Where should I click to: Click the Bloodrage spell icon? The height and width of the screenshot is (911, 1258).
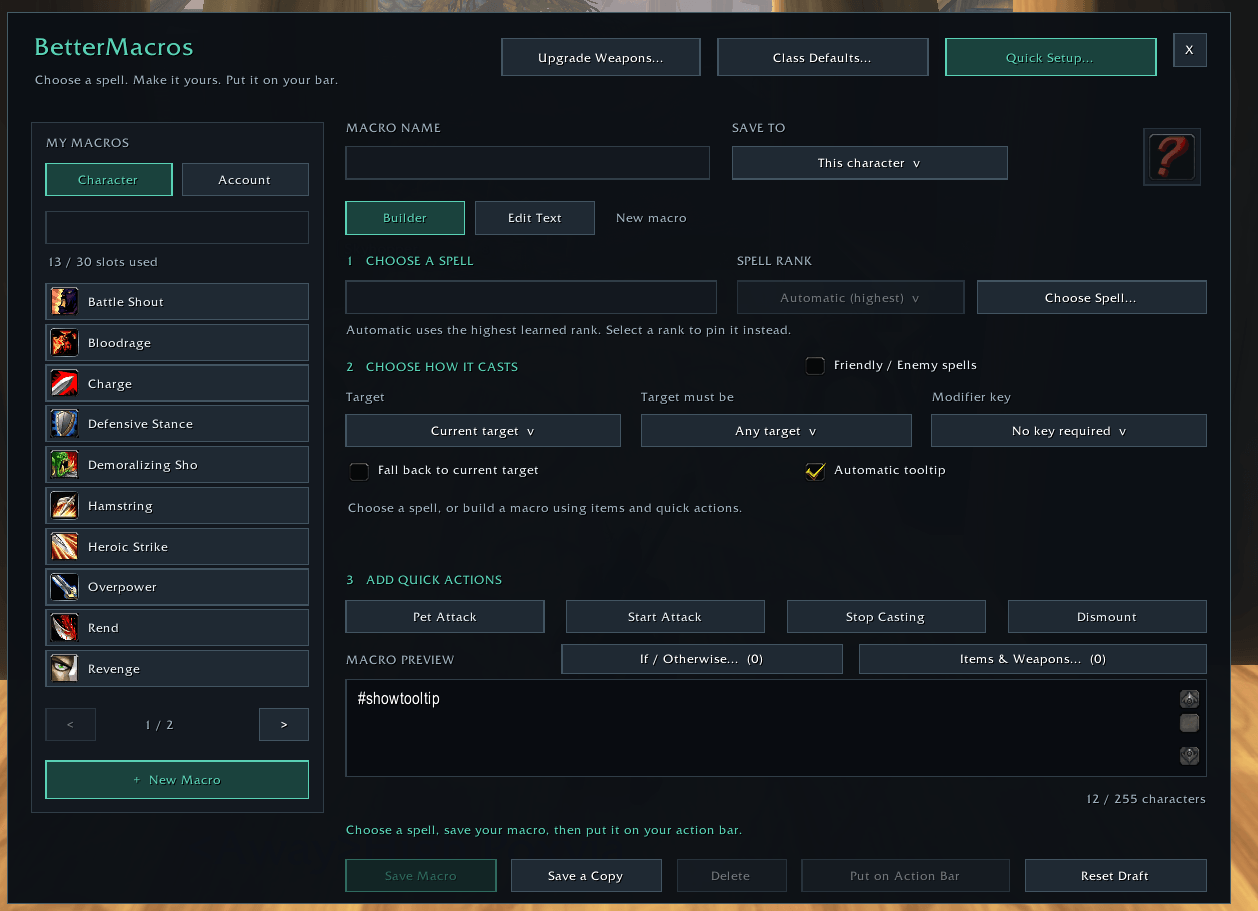pyautogui.click(x=64, y=342)
